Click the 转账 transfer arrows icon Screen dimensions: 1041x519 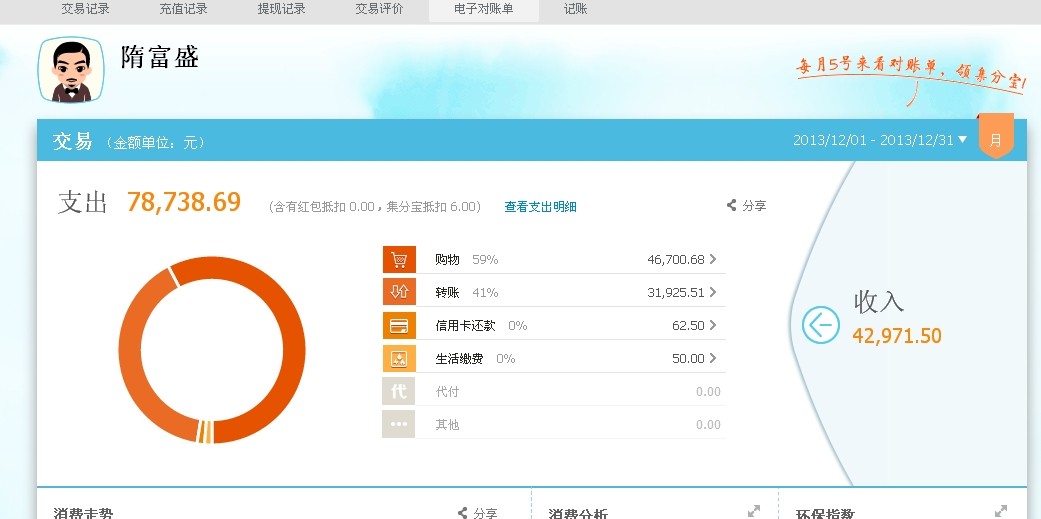[398, 292]
